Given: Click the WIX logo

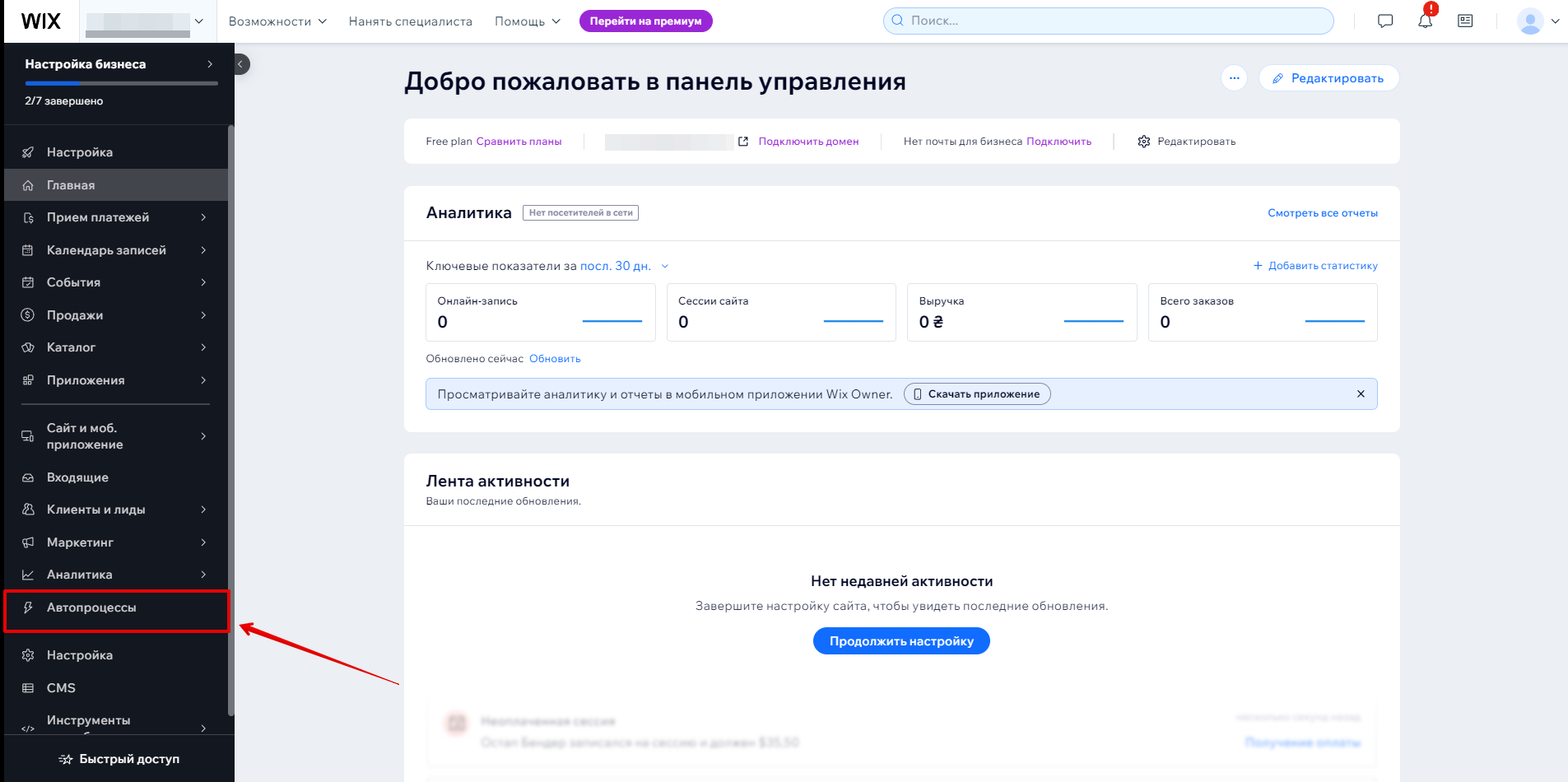Looking at the screenshot, I should tap(40, 21).
